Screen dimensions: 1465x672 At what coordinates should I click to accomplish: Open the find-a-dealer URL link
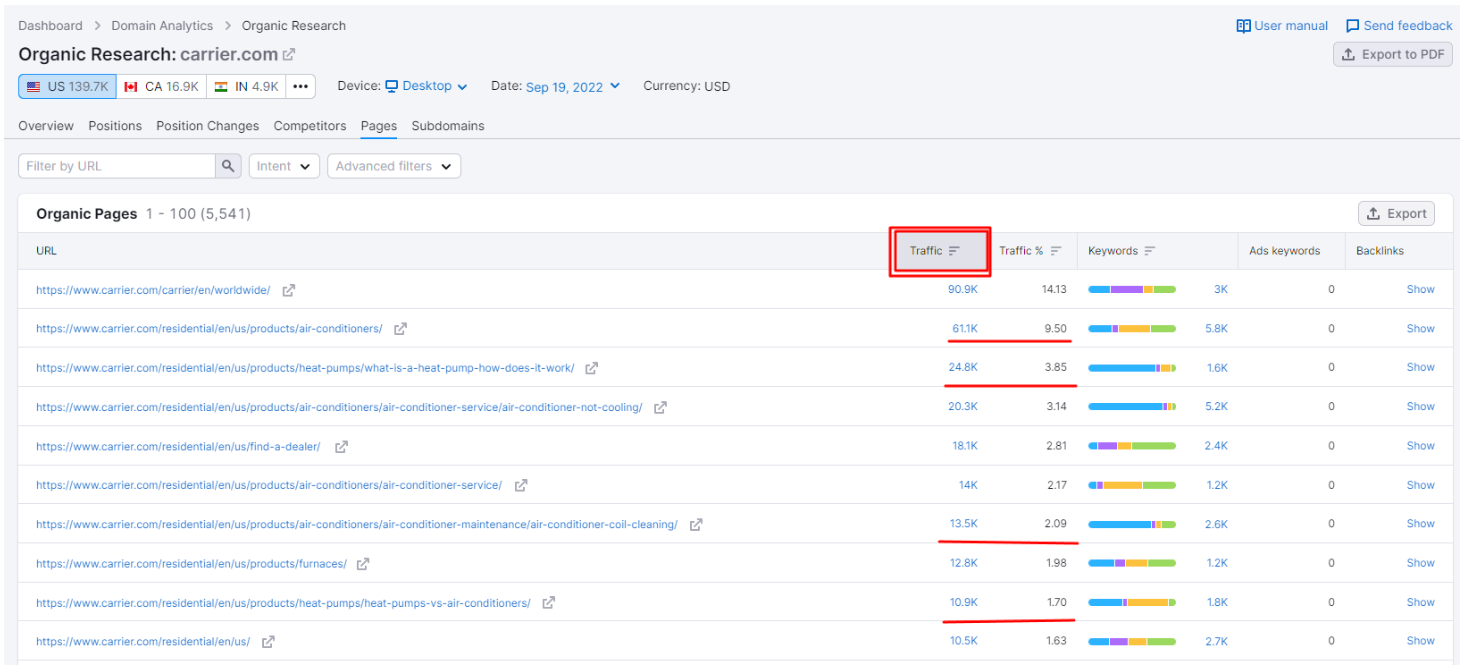pos(178,446)
